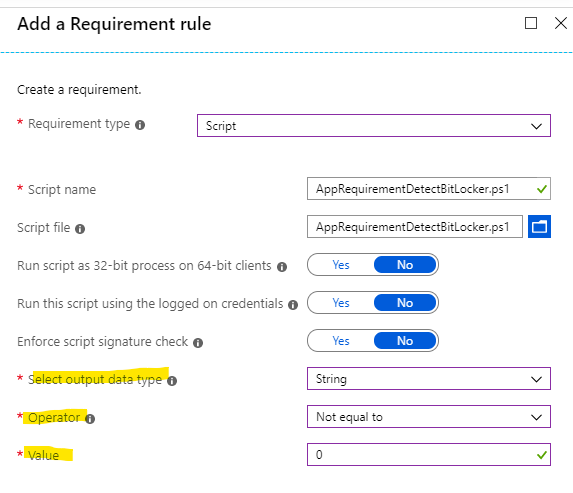Image resolution: width=573 pixels, height=493 pixels.
Task: Click info icon next to Requirement type
Action: [140, 125]
